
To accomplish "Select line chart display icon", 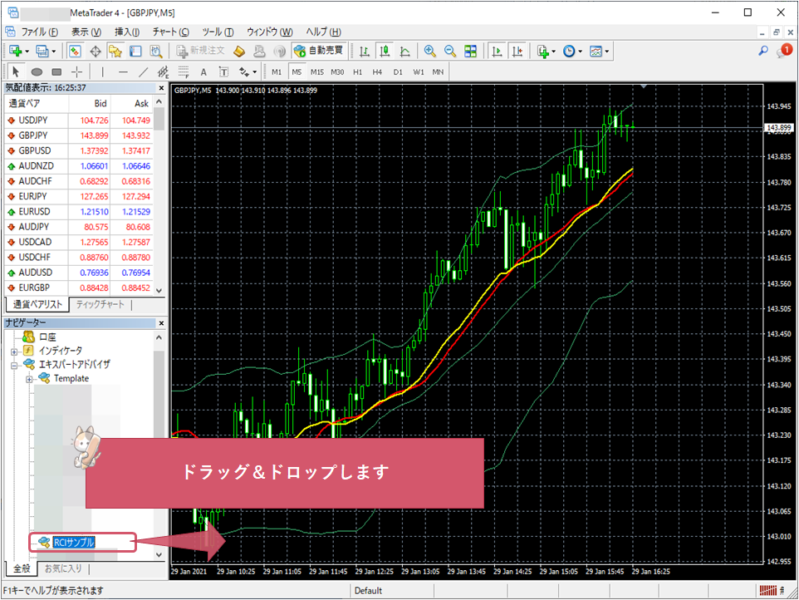I will pyautogui.click(x=405, y=51).
